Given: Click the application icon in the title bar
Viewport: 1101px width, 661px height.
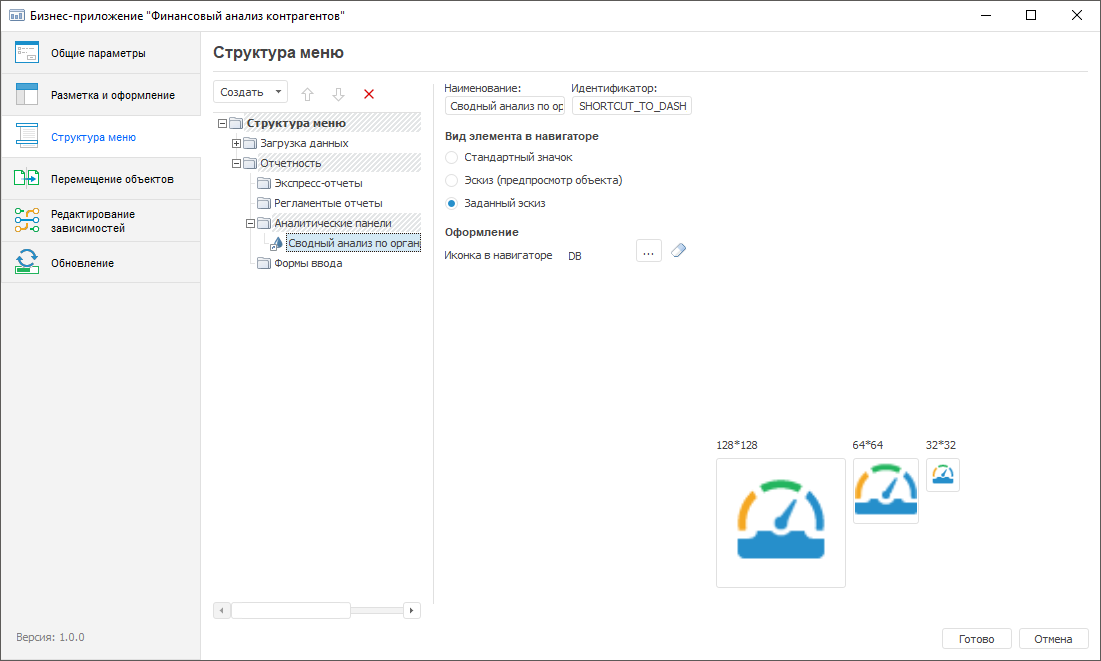Looking at the screenshot, I should pos(16,15).
